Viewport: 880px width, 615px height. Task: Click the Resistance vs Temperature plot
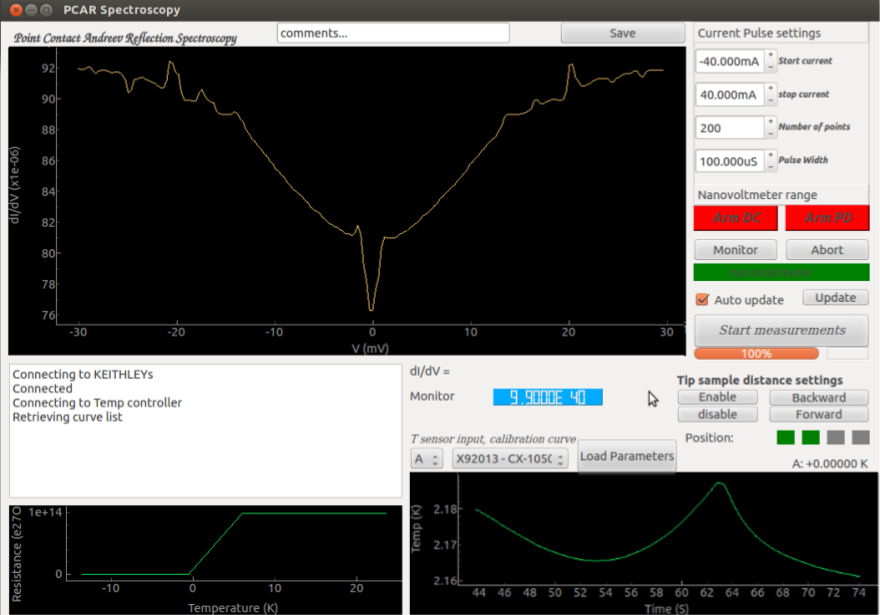(205, 560)
